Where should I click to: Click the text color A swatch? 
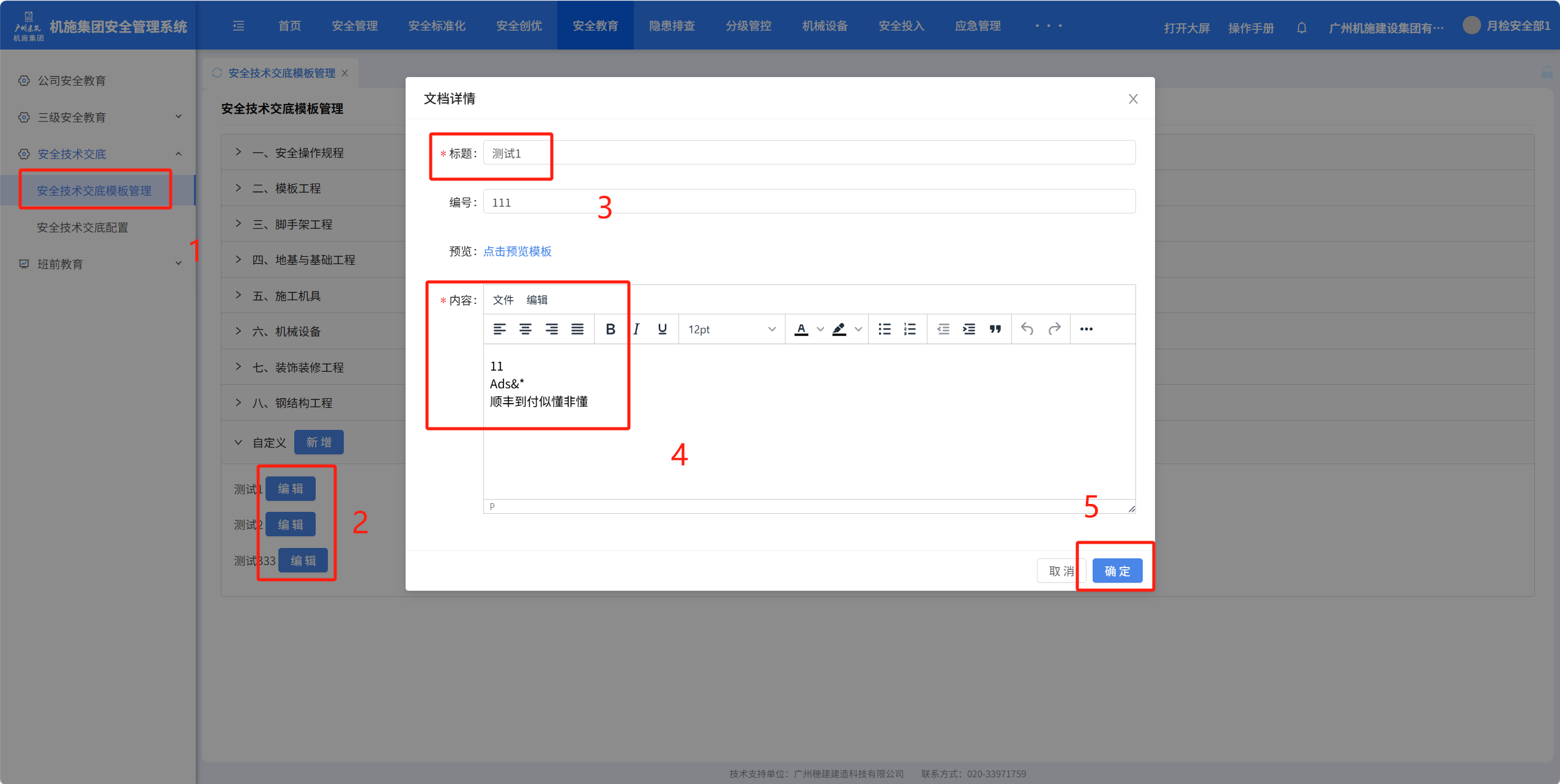coord(801,329)
